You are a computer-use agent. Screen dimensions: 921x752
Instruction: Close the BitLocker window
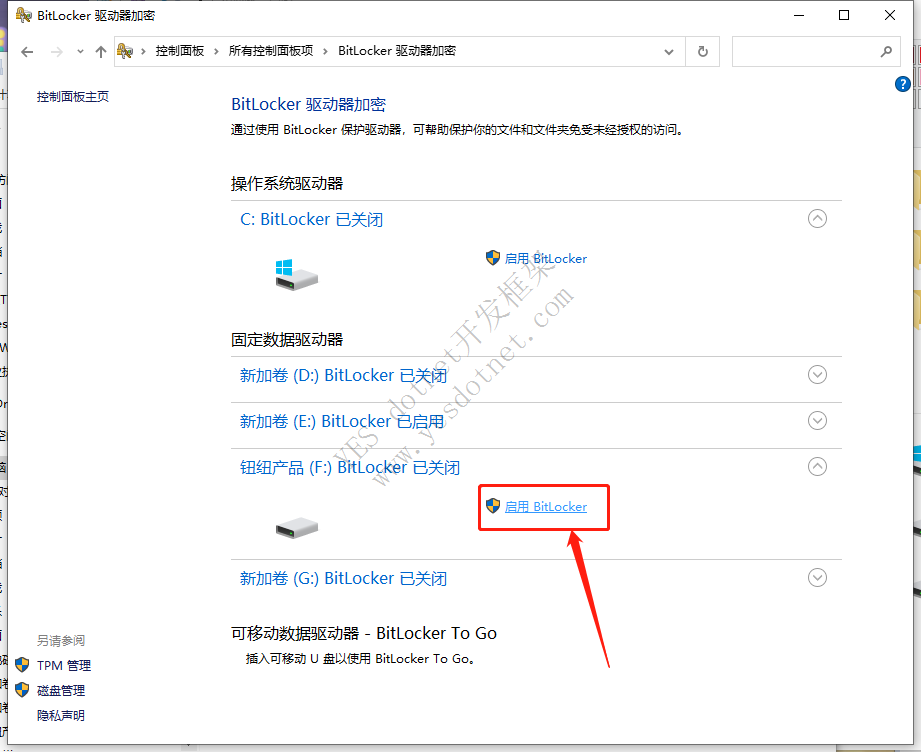[890, 15]
